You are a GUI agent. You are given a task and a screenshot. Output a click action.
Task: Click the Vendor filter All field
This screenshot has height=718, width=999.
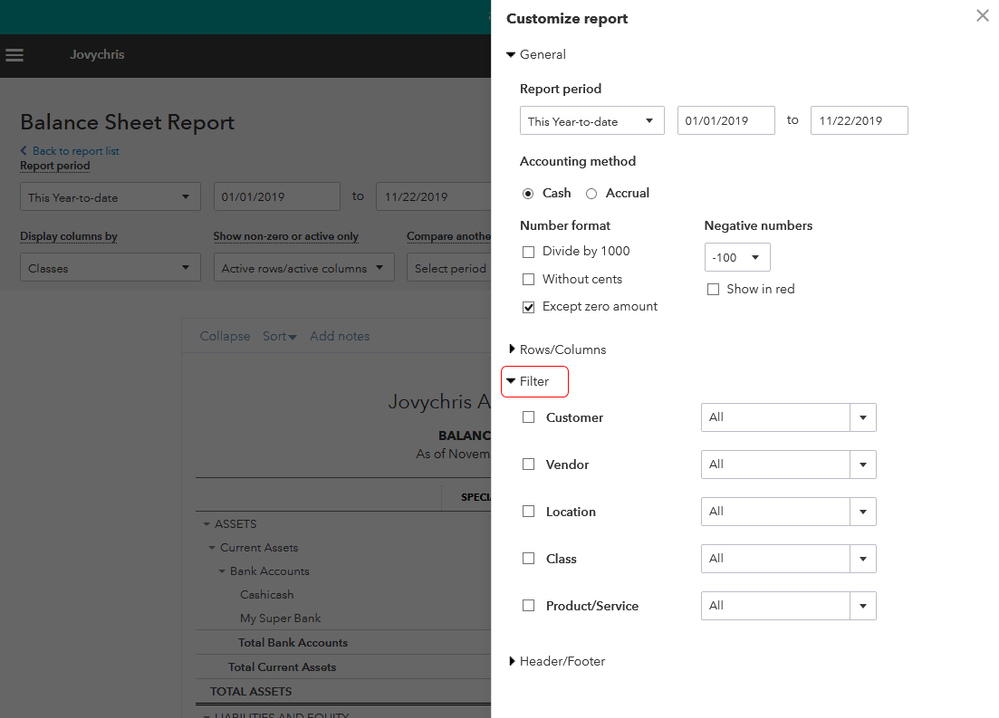(x=775, y=465)
